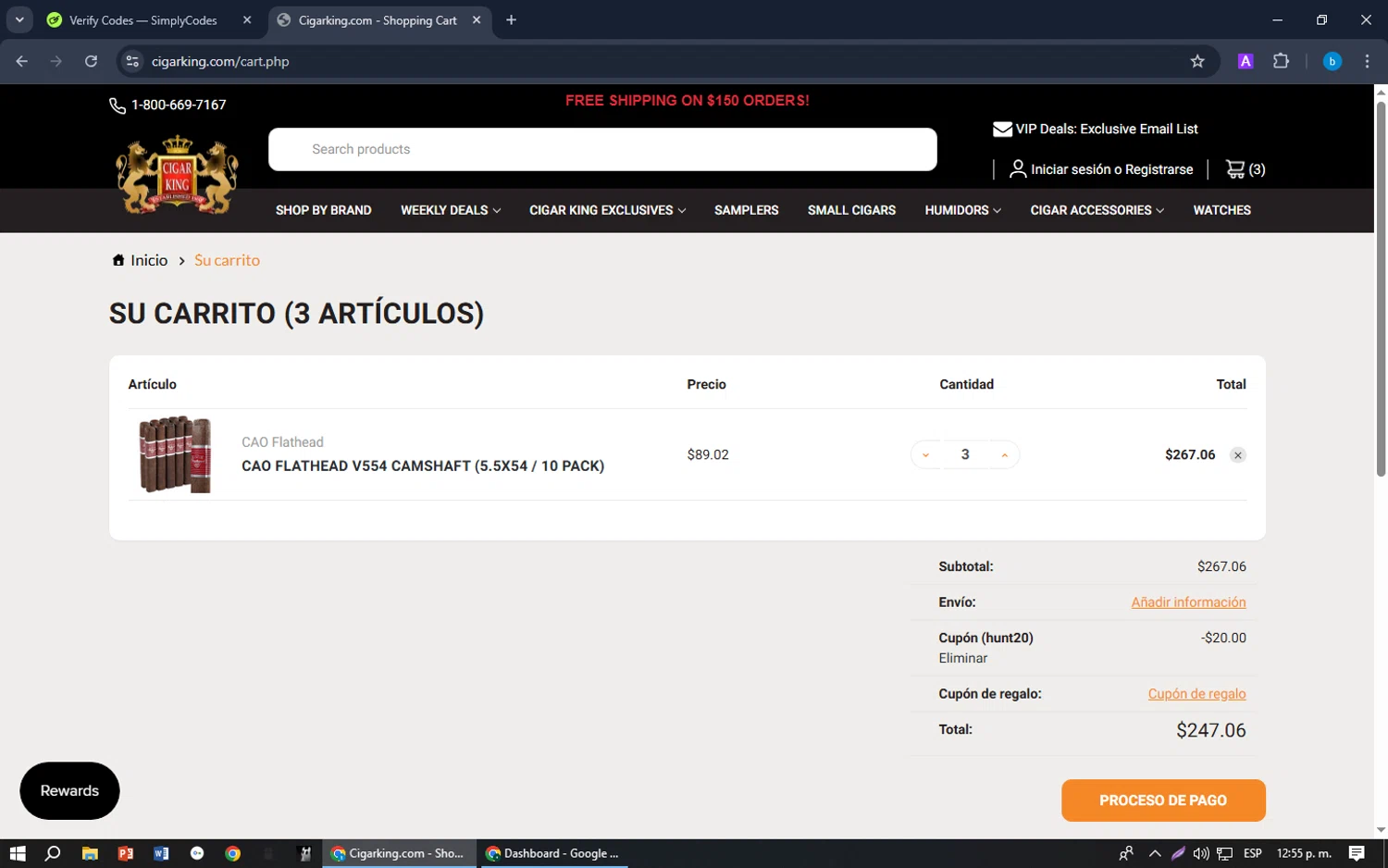Open the Samplers menu item
The width and height of the screenshot is (1388, 868).
tap(746, 210)
